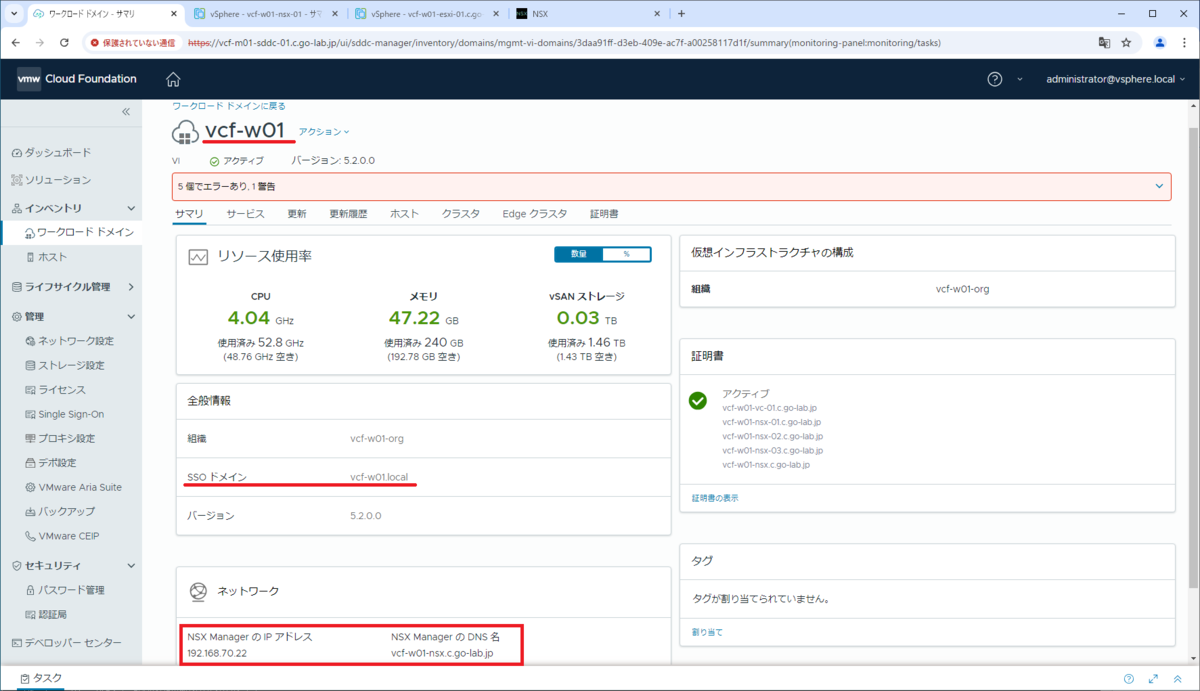Collapse the 管理 section
The image size is (1200, 691).
click(x=131, y=316)
